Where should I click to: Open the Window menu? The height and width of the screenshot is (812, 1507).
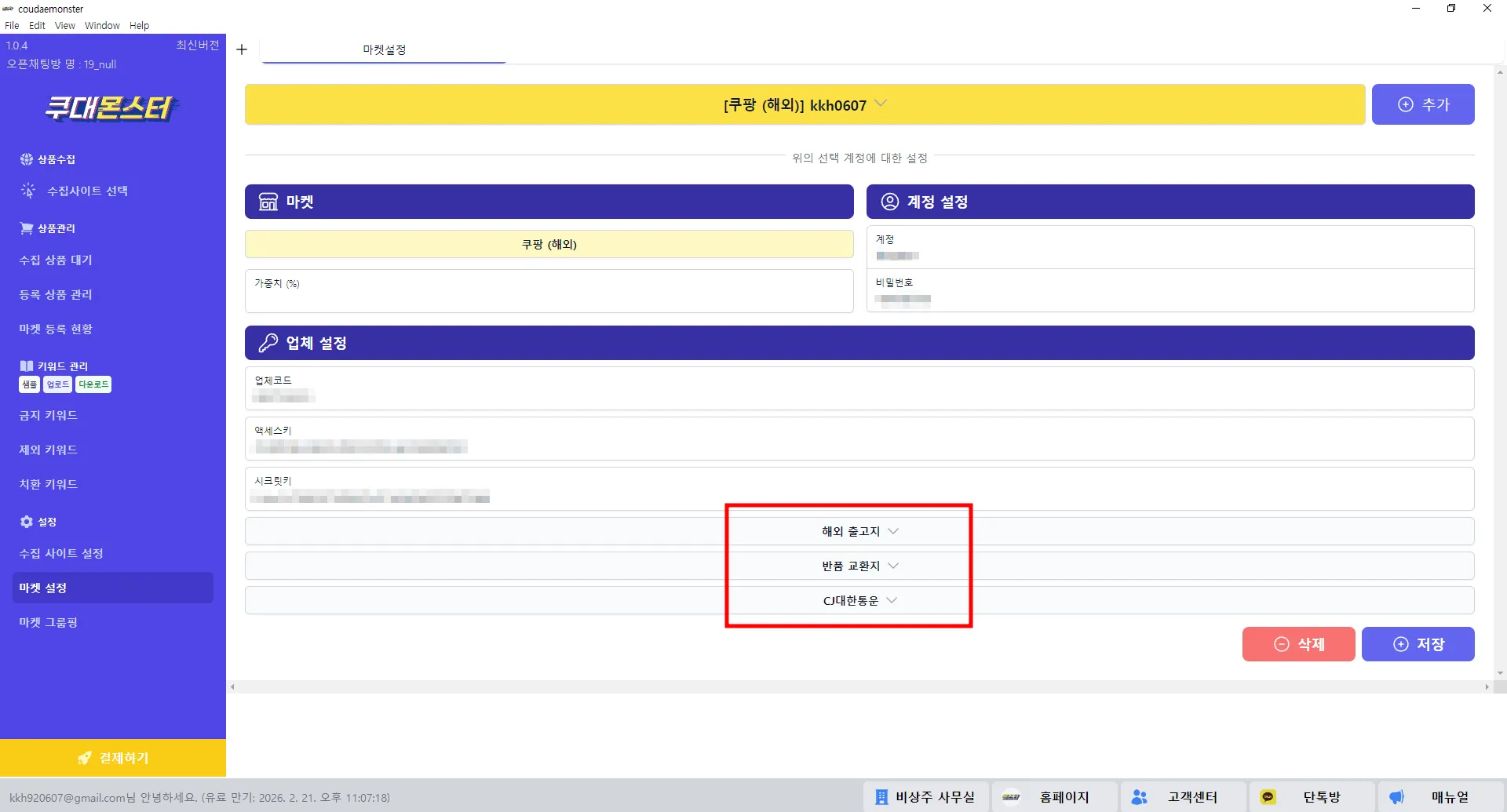pos(102,25)
